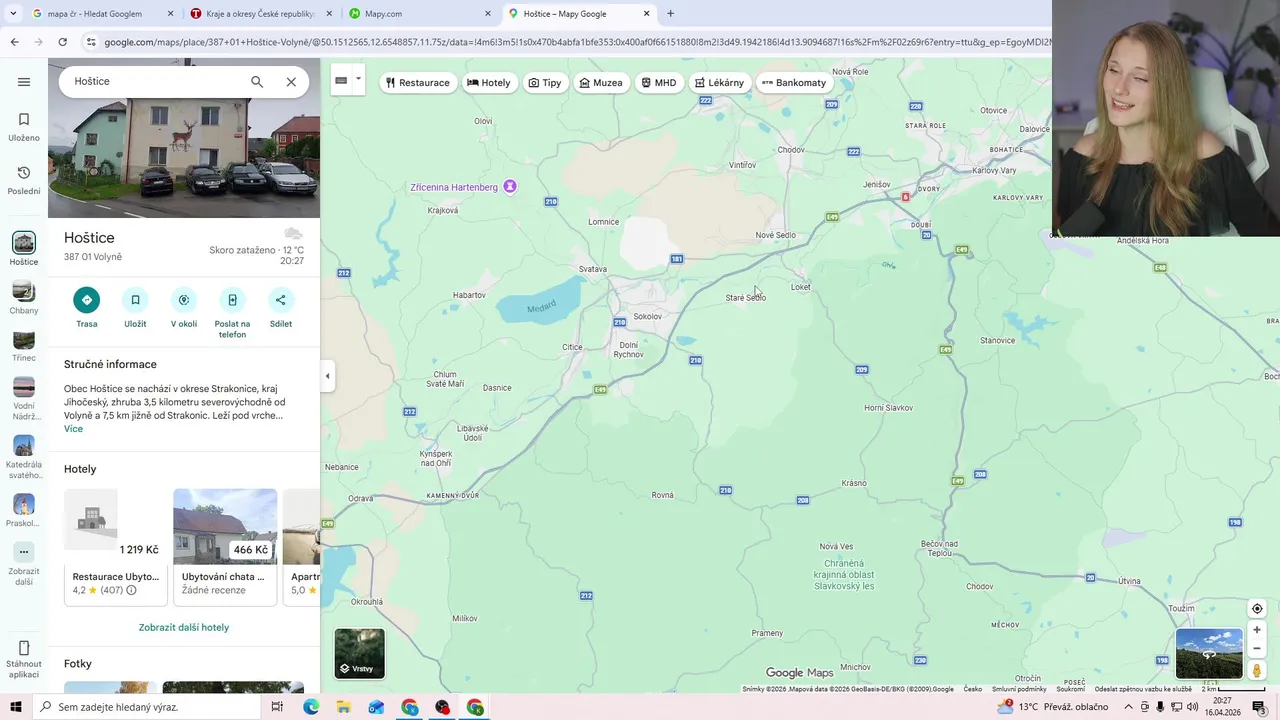This screenshot has width=1280, height=720.
Task: Open Soukromí footer link
Action: [x=1070, y=689]
